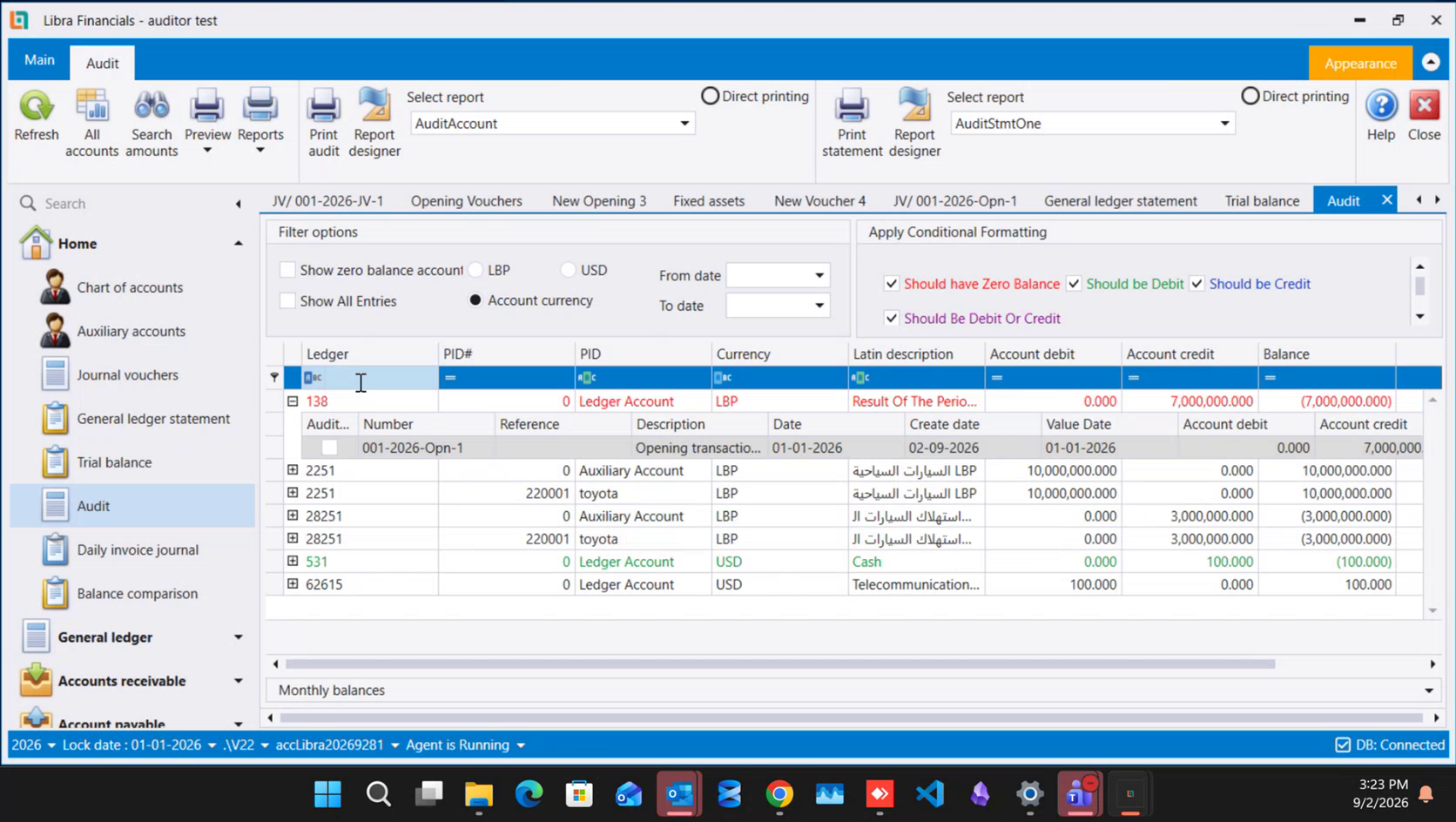Screen dimensions: 1456x822
Task: Open Visual Studio Code from taskbar
Action: point(930,794)
